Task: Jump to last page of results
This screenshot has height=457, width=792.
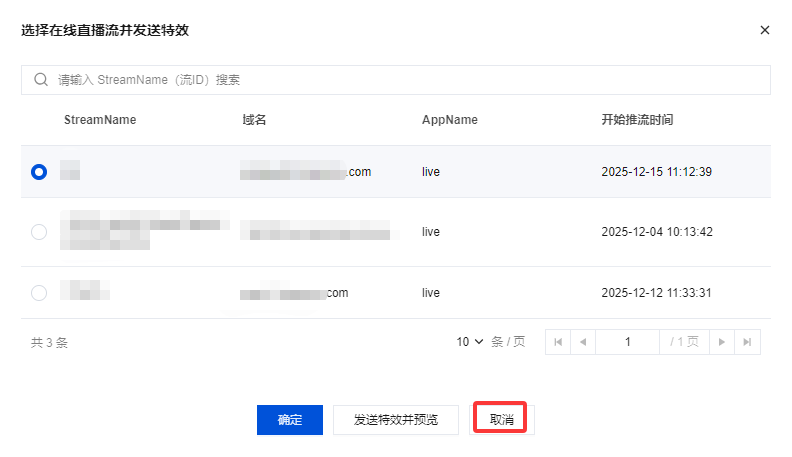Action: 746,342
